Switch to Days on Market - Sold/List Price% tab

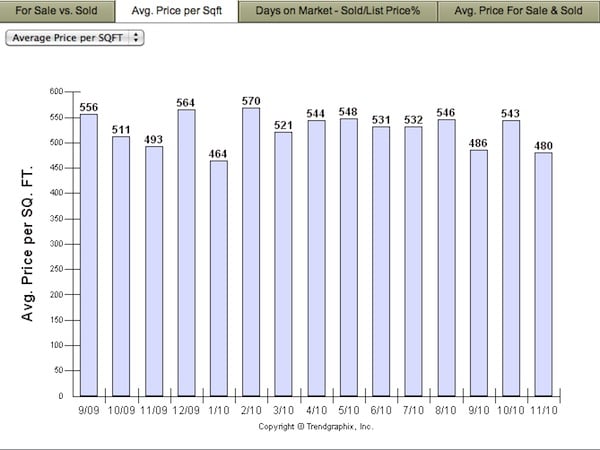pos(337,11)
